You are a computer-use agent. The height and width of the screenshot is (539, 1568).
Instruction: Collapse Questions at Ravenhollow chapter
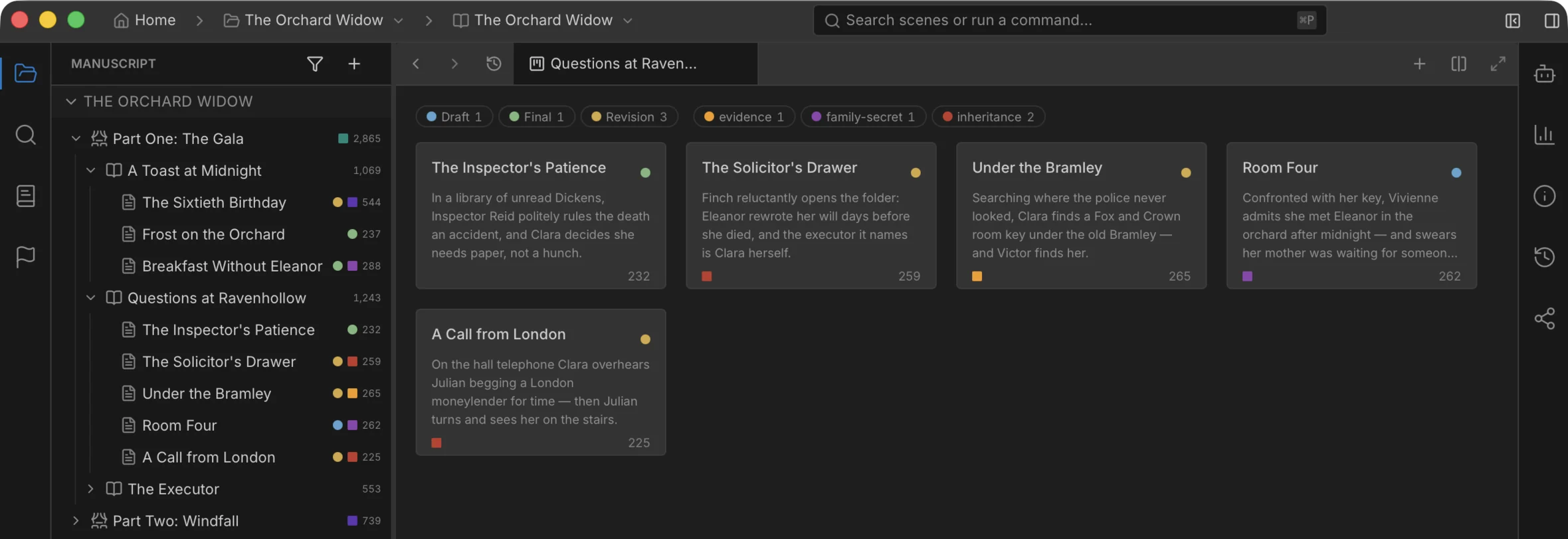(x=91, y=298)
